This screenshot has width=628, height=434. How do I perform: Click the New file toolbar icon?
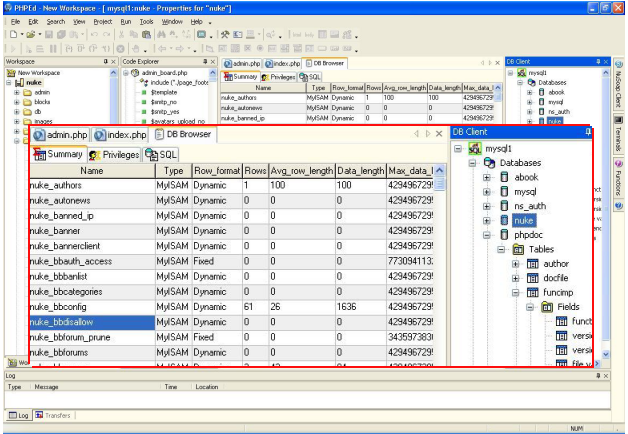tap(14, 34)
